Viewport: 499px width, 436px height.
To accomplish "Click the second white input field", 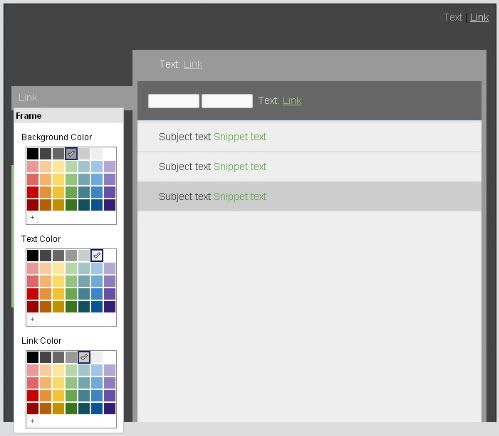I will click(x=227, y=101).
